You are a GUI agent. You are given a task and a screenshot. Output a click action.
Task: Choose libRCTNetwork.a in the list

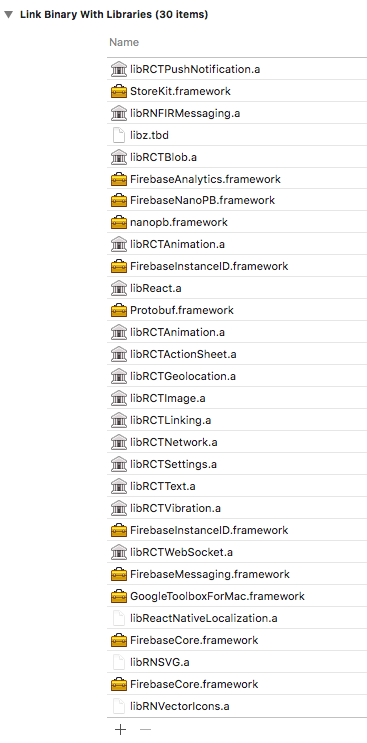[x=237, y=443]
